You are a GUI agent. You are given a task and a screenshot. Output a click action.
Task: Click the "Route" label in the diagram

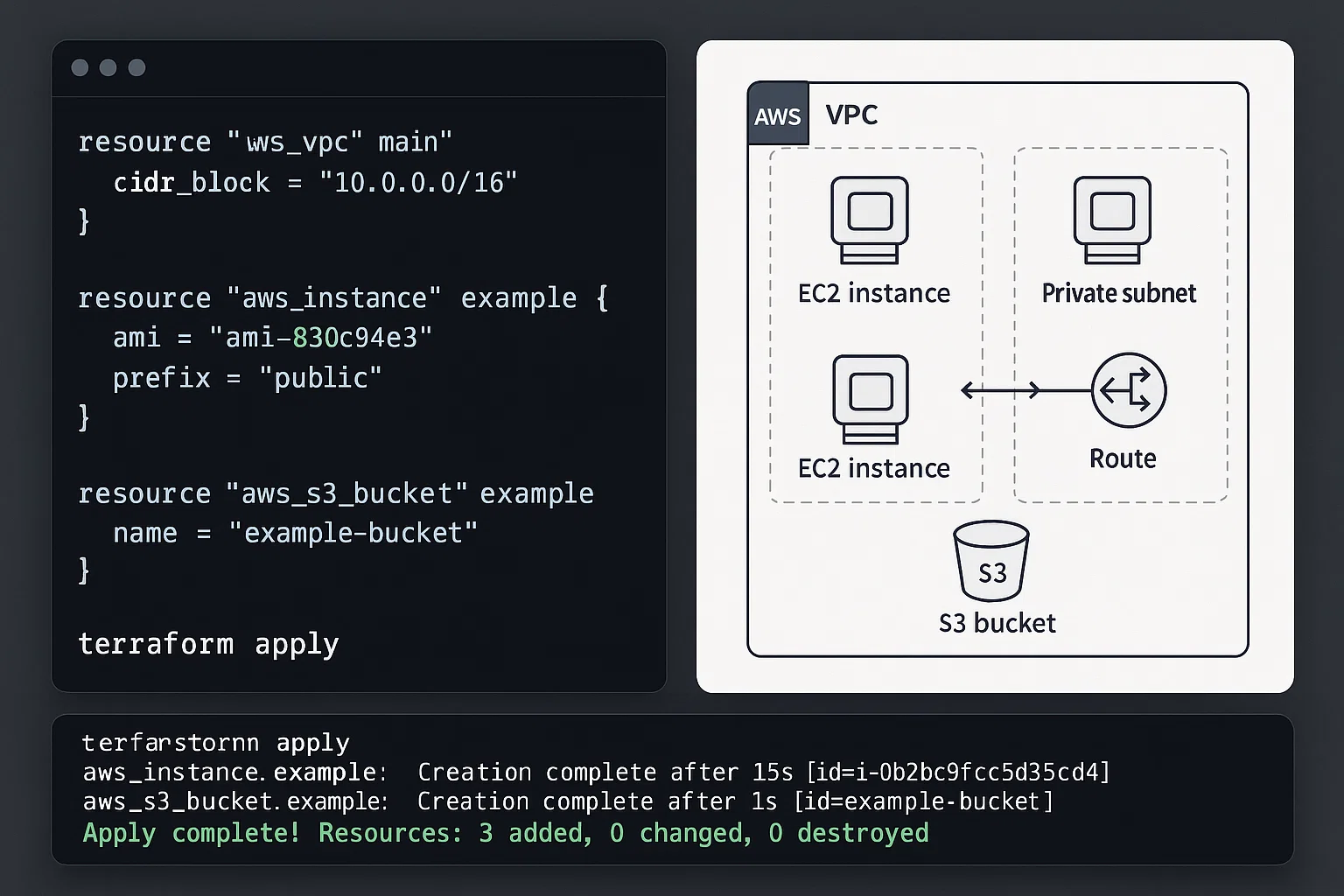click(1123, 458)
